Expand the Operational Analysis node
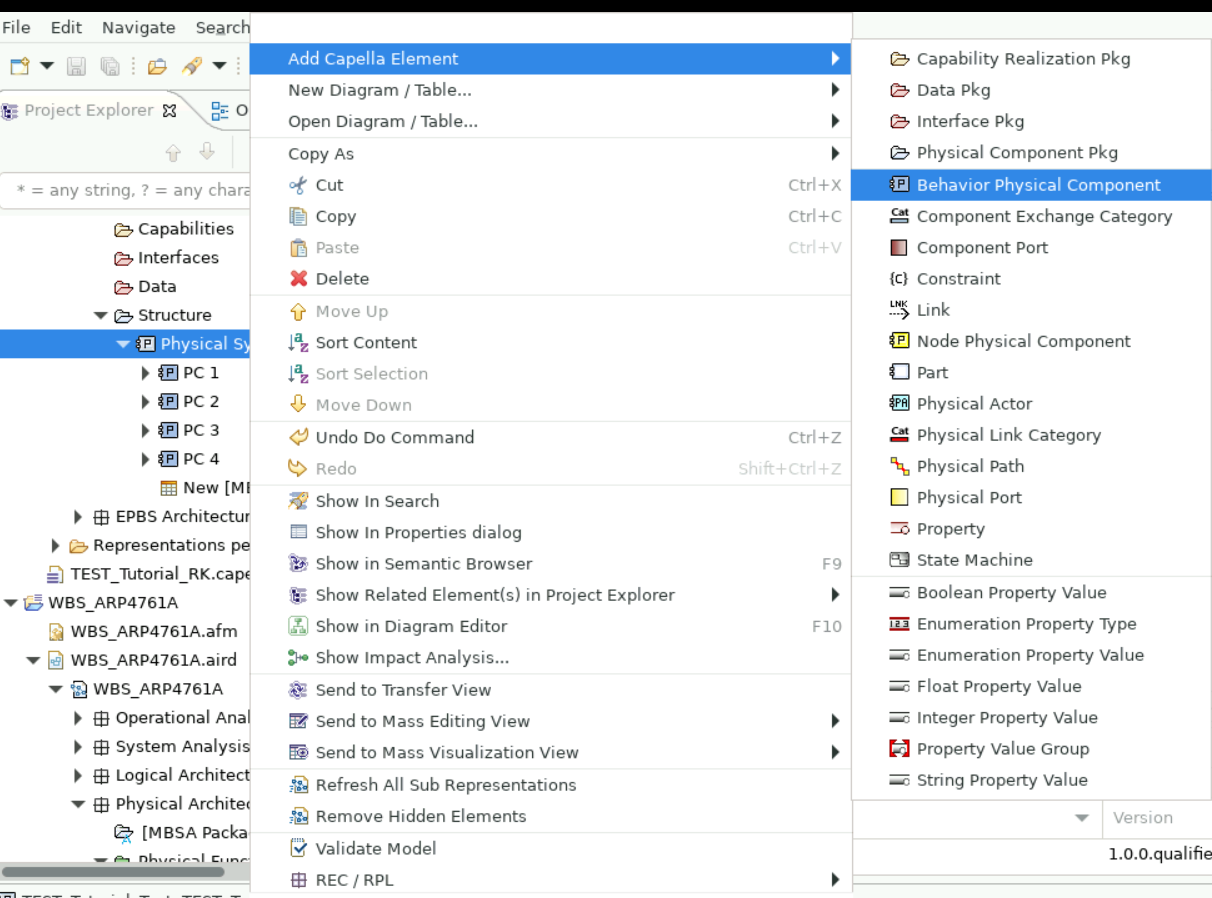 78,718
